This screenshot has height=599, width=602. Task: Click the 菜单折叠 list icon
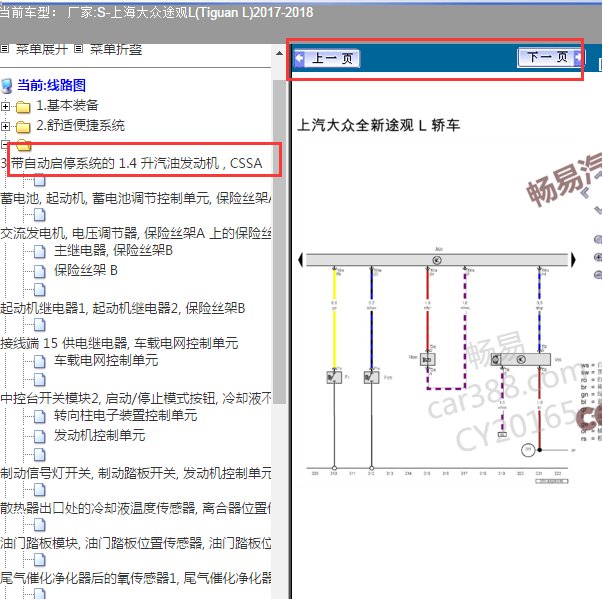pos(78,49)
